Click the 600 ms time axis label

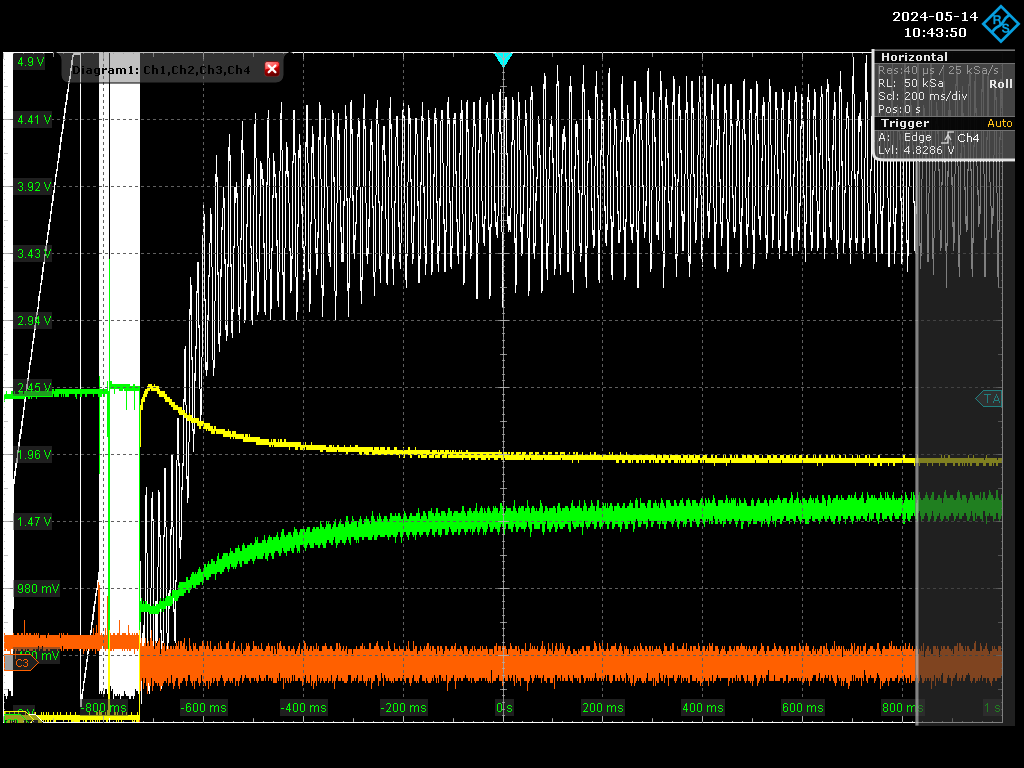pyautogui.click(x=803, y=707)
